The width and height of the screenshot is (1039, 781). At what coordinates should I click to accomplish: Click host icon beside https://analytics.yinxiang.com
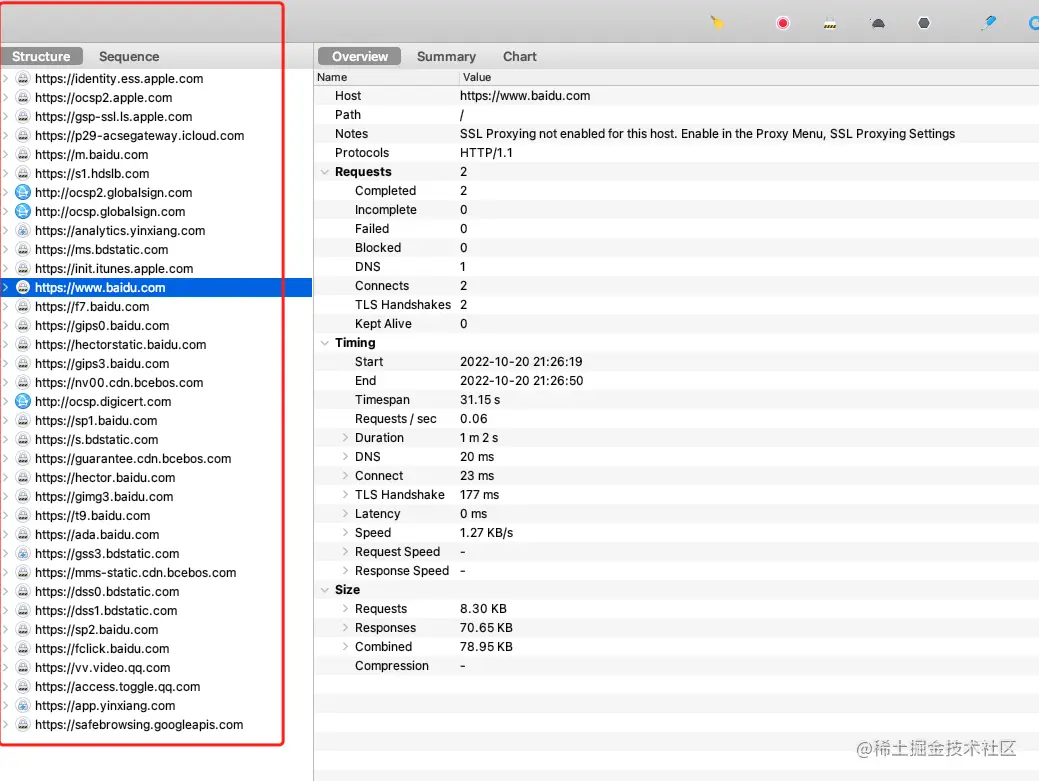point(23,231)
